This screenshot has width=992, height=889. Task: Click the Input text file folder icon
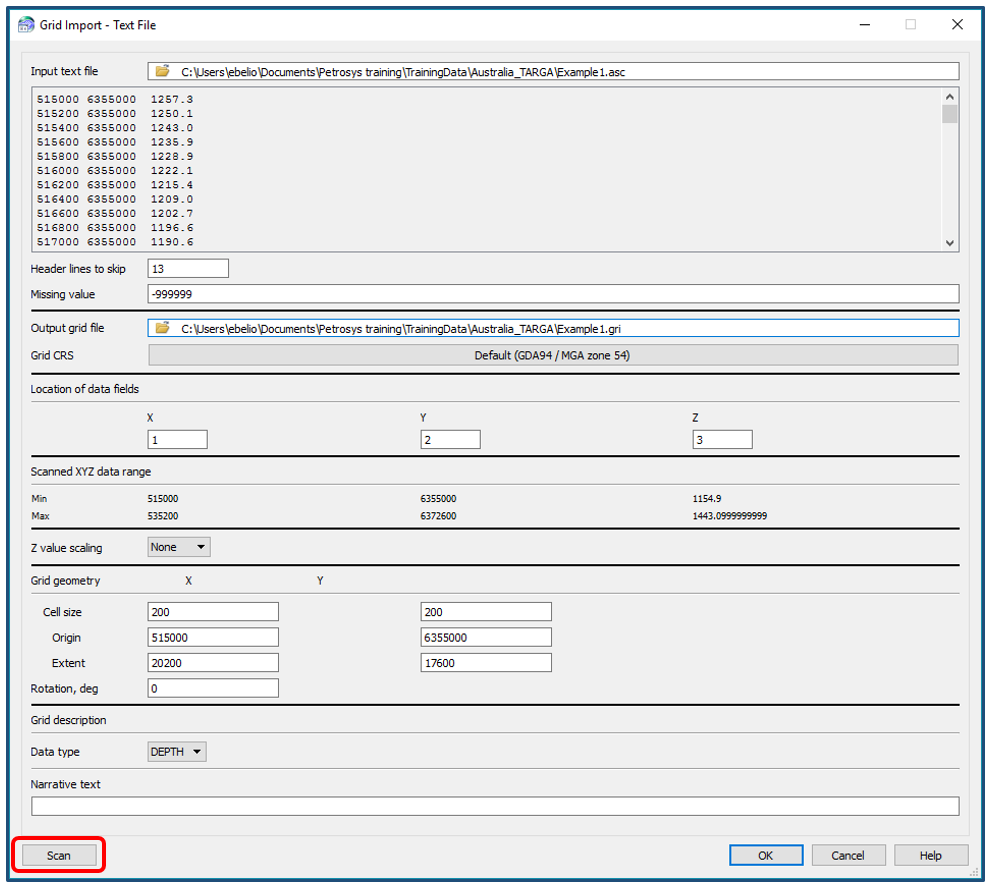[163, 71]
